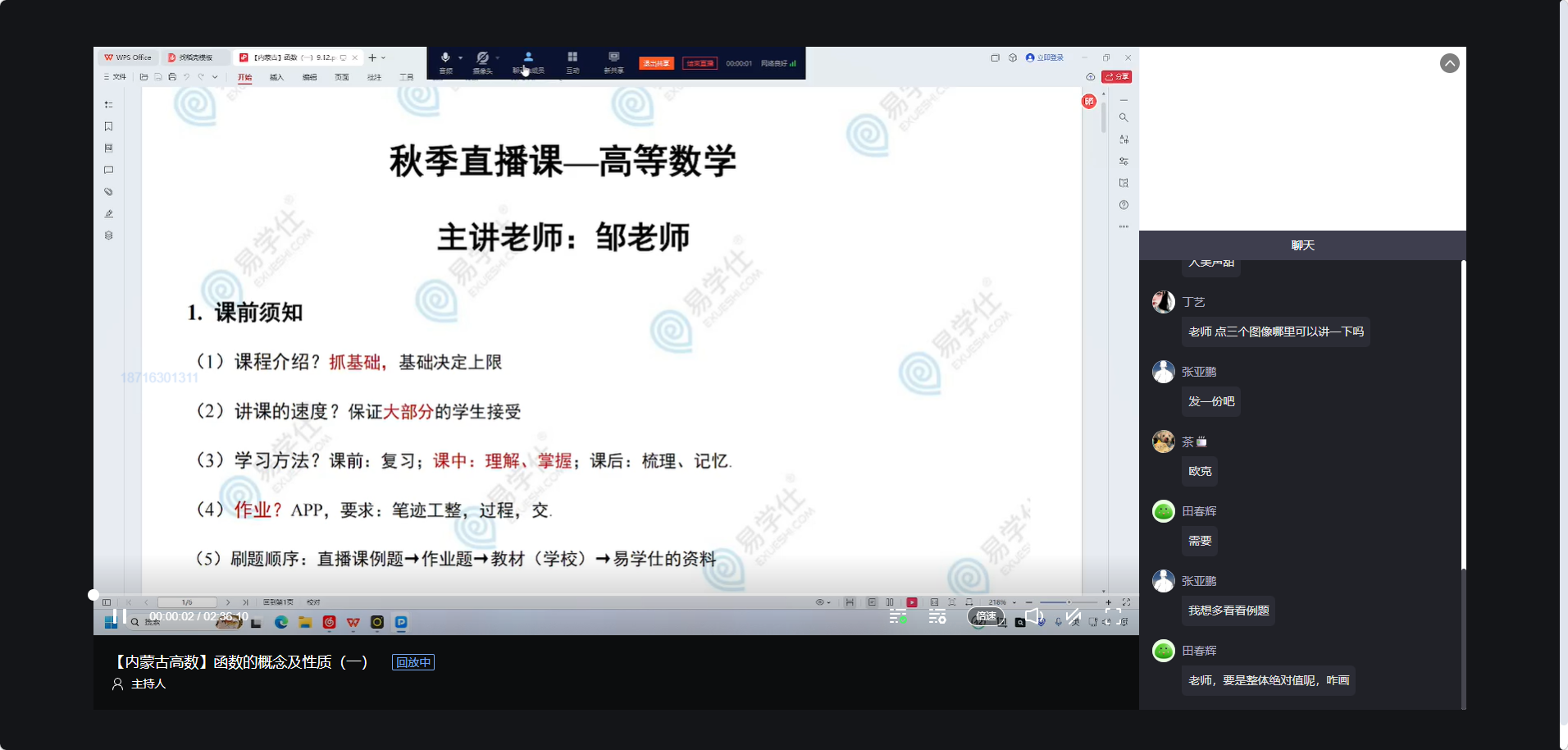The image size is (1568, 750).
Task: Click the Windows Start button
Action: 111,623
